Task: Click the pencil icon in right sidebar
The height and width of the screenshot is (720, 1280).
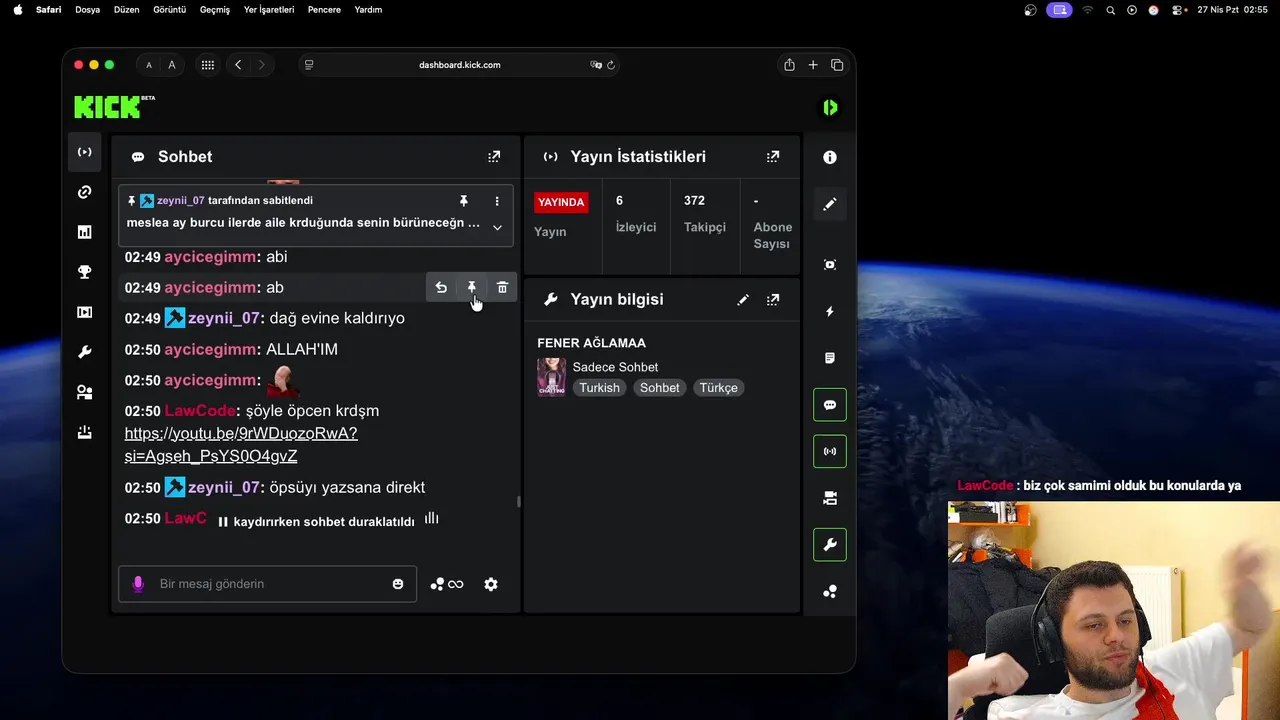Action: (830, 204)
